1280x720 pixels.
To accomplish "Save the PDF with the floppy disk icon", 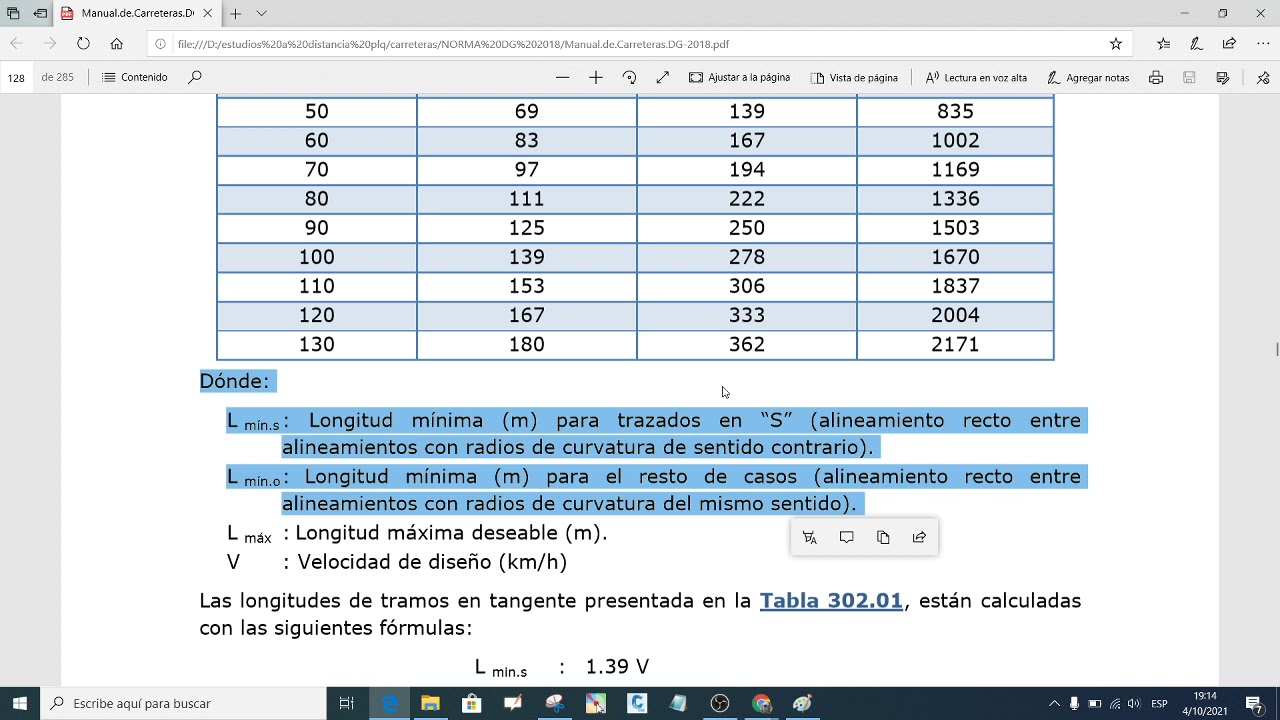I will (x=1189, y=77).
